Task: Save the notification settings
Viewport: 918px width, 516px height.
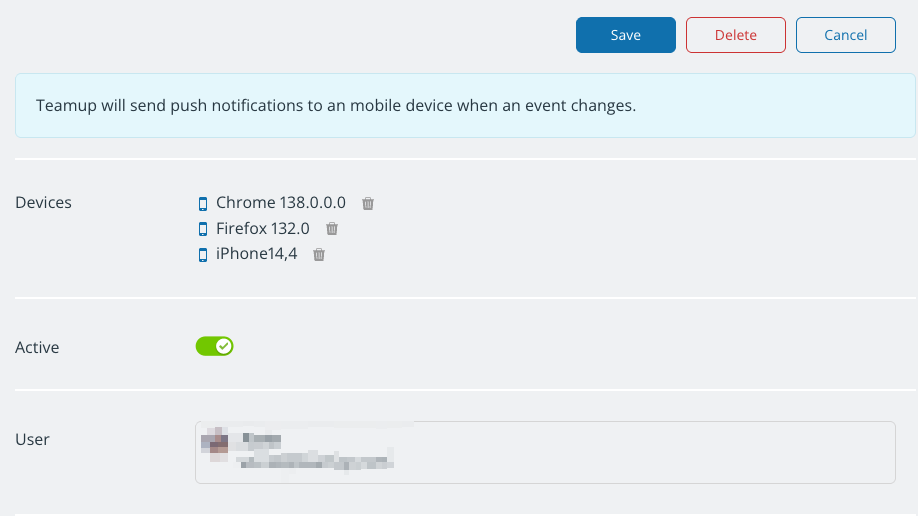Action: pos(625,35)
